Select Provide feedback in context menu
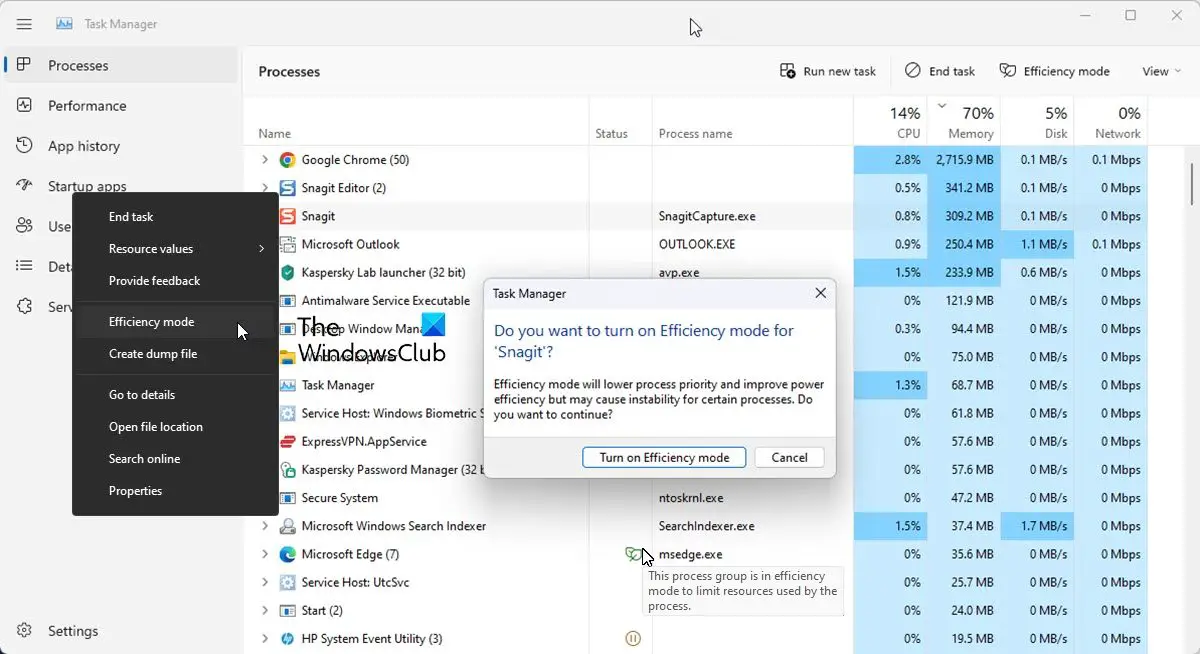The width and height of the screenshot is (1200, 654). [175, 281]
